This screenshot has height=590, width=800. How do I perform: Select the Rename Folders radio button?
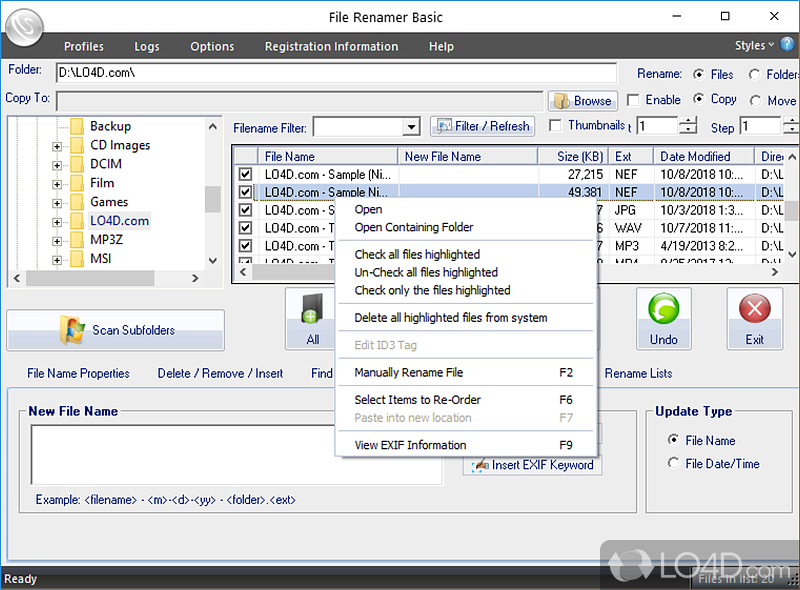(x=754, y=75)
